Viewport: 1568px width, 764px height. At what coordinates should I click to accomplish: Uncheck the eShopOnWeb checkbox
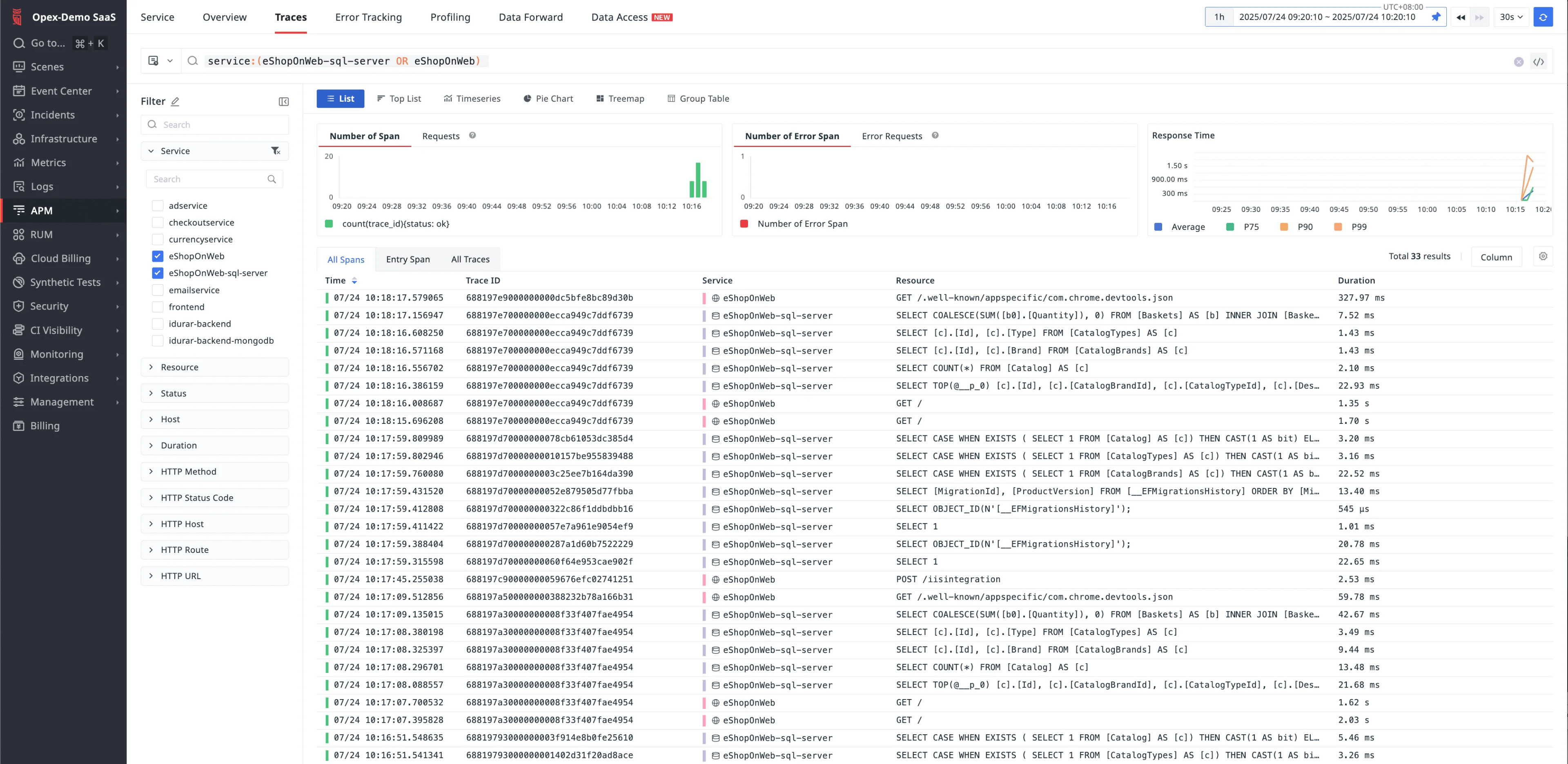coord(158,256)
